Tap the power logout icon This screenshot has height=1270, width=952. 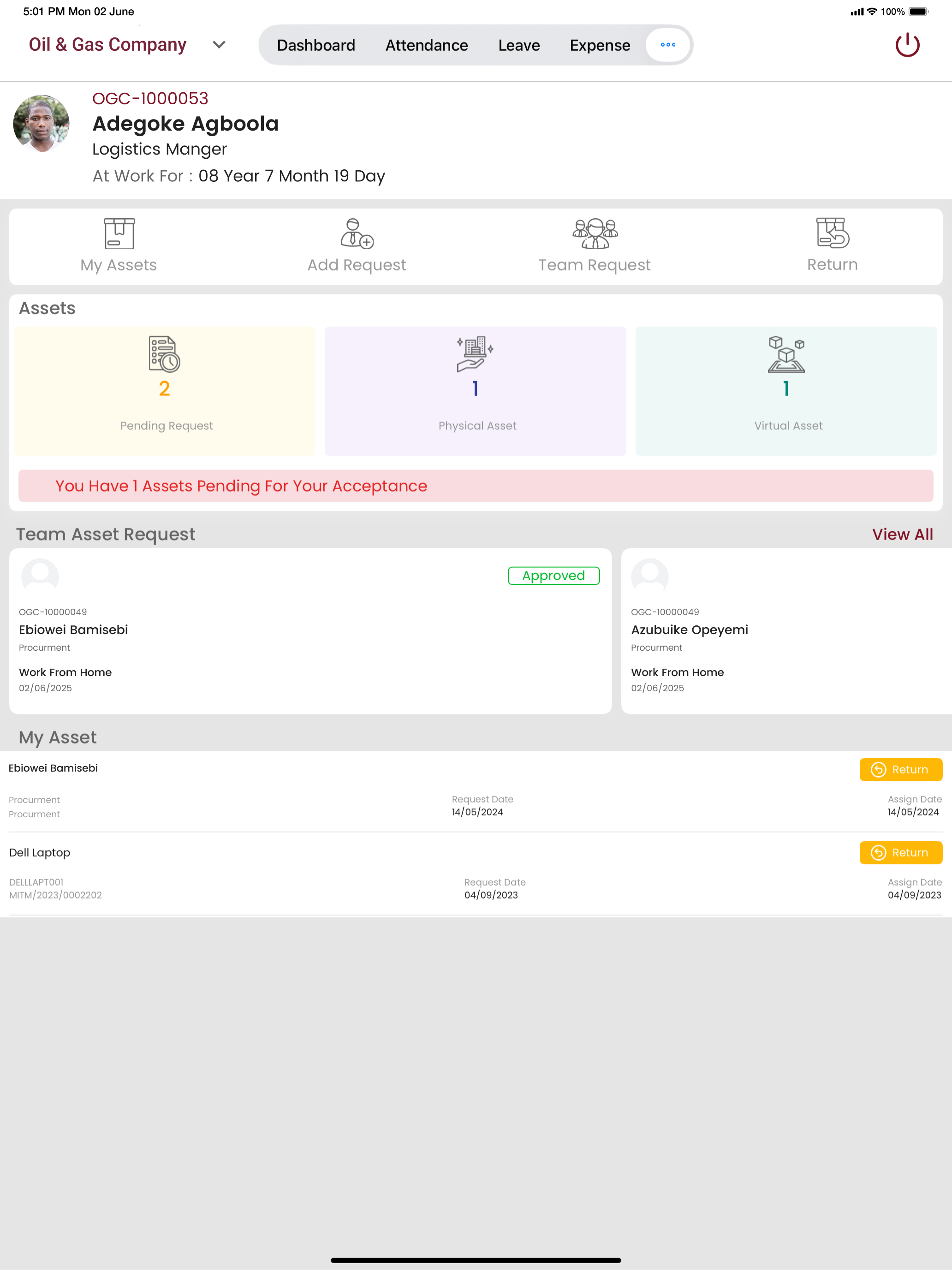tap(907, 45)
